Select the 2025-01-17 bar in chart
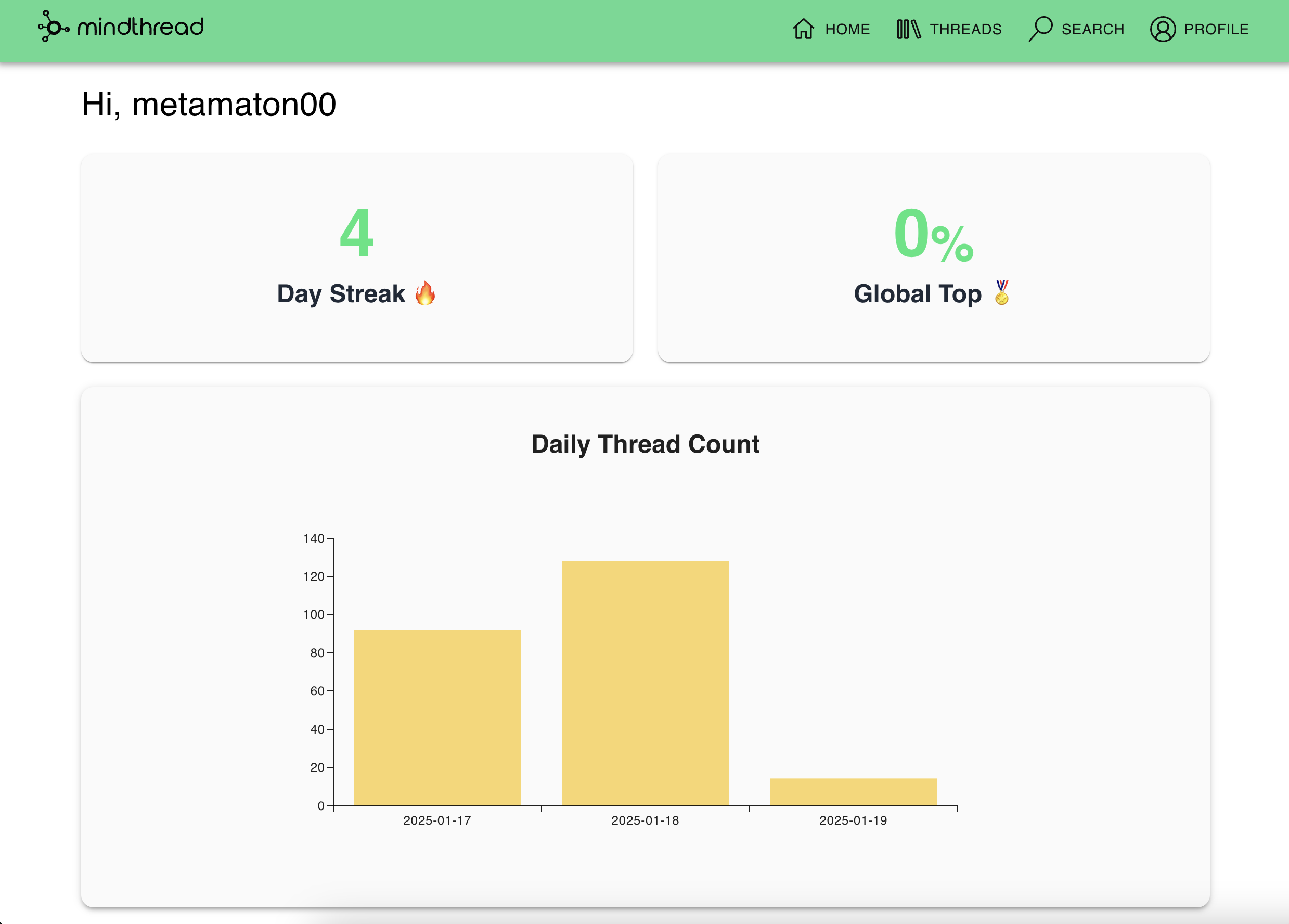 tap(437, 716)
